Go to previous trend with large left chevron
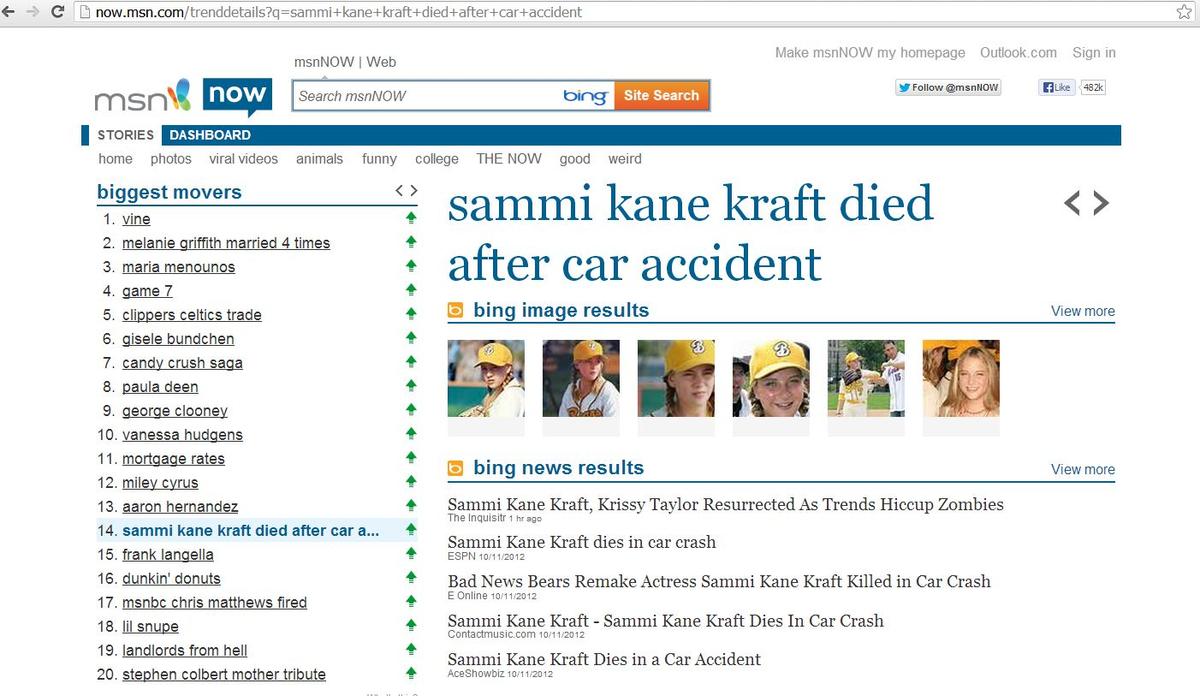1200x696 pixels. pos(1072,204)
